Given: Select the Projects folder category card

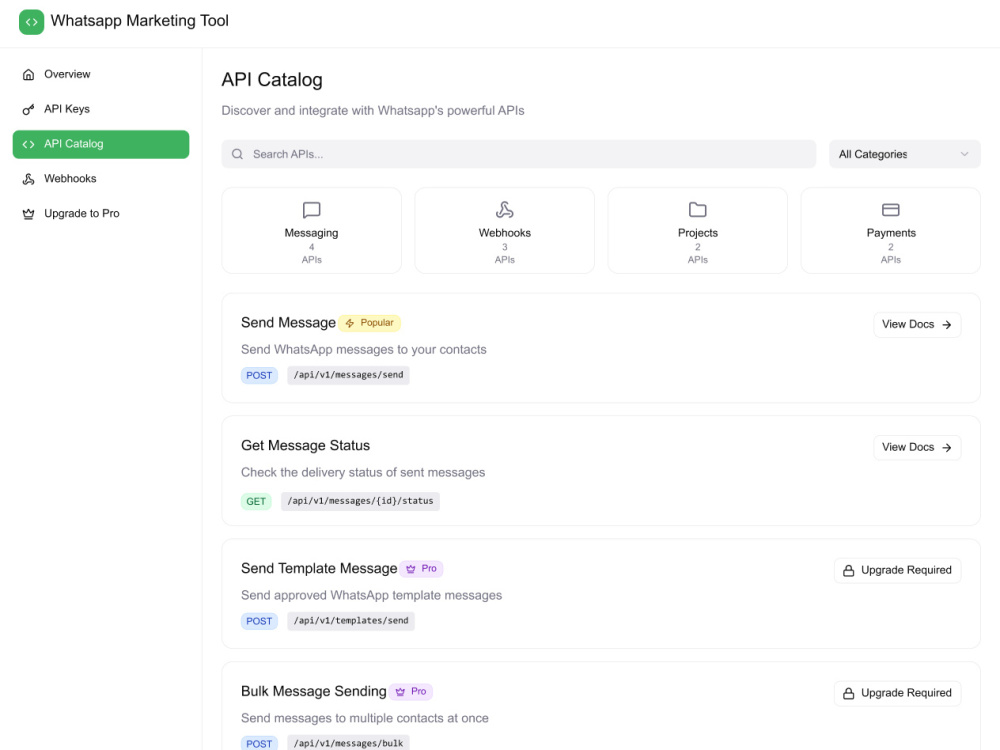Looking at the screenshot, I should click(x=698, y=230).
